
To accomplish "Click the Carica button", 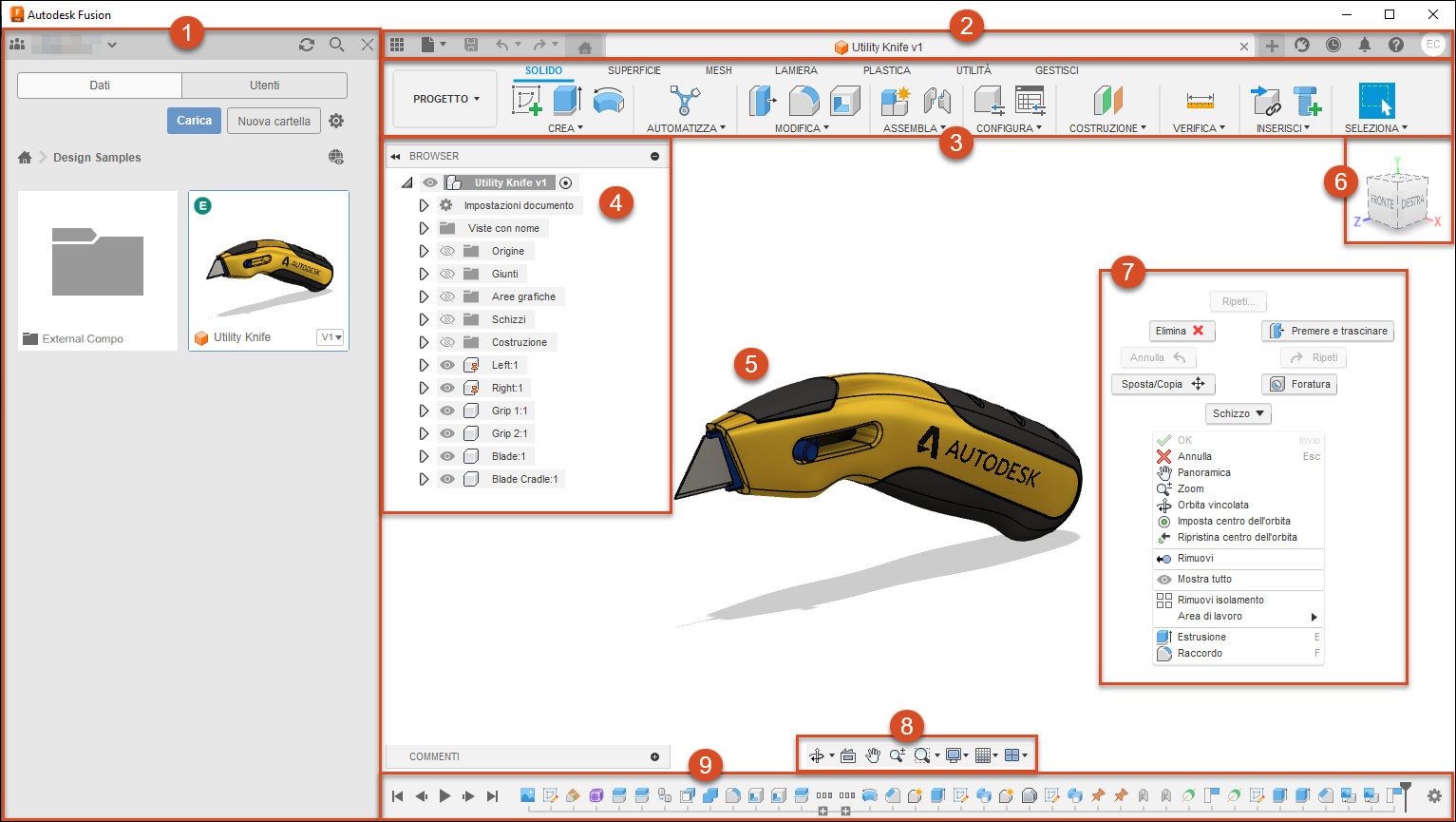I will pyautogui.click(x=194, y=121).
